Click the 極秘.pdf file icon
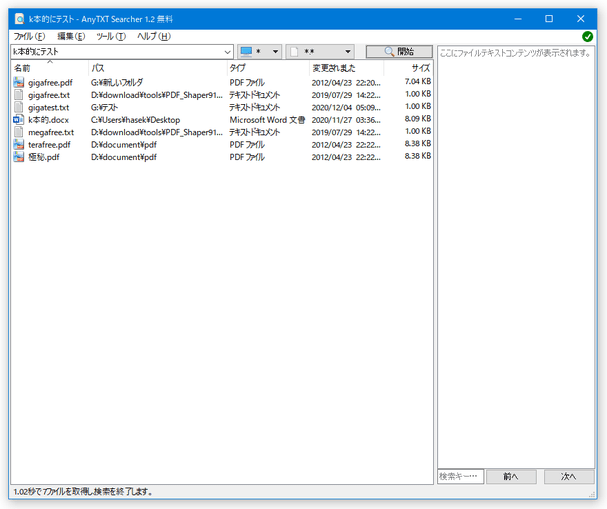Image resolution: width=607 pixels, height=509 pixels. (19, 157)
